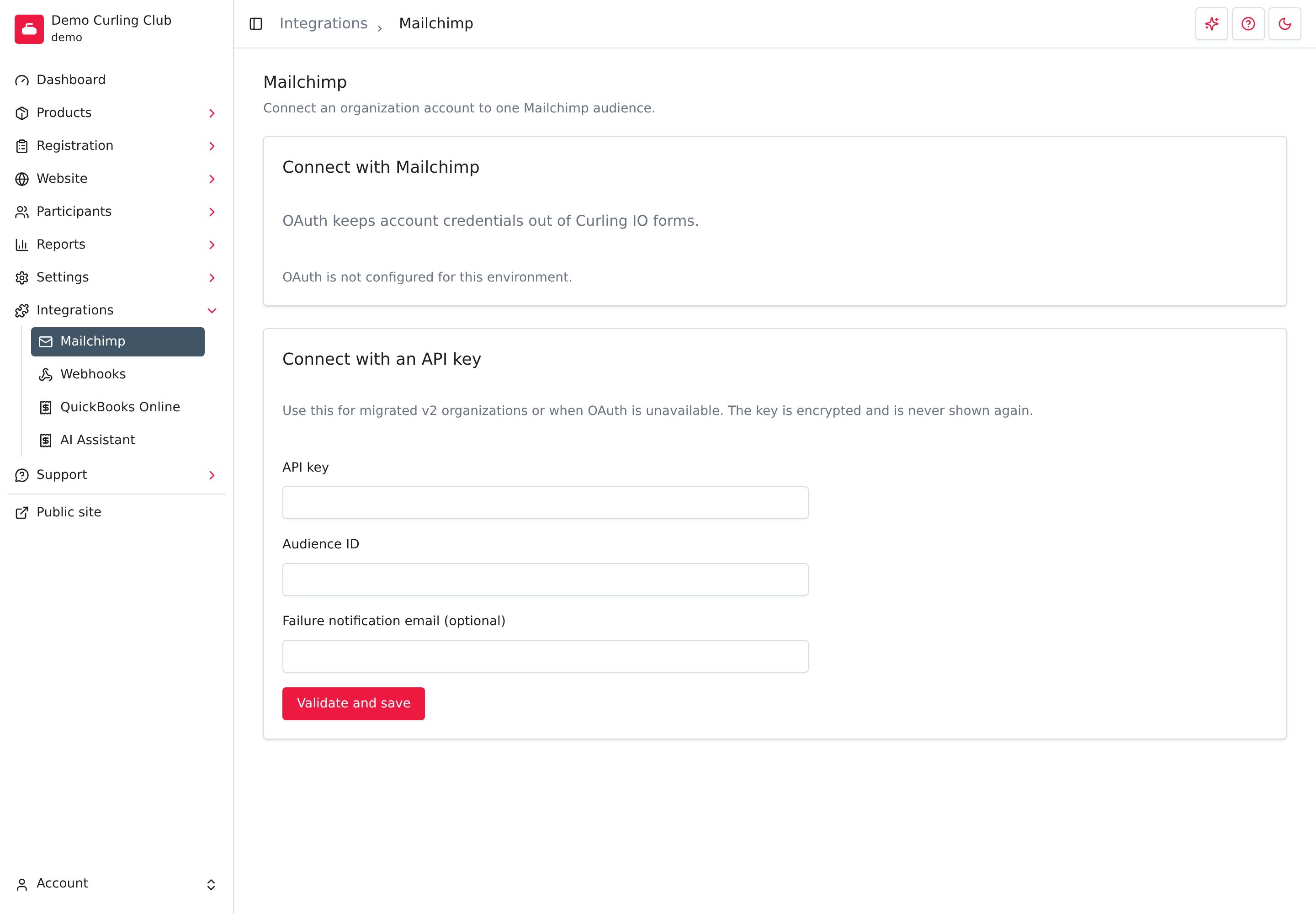This screenshot has height=914, width=1316.
Task: Open the Account switcher menu
Action: tap(116, 884)
